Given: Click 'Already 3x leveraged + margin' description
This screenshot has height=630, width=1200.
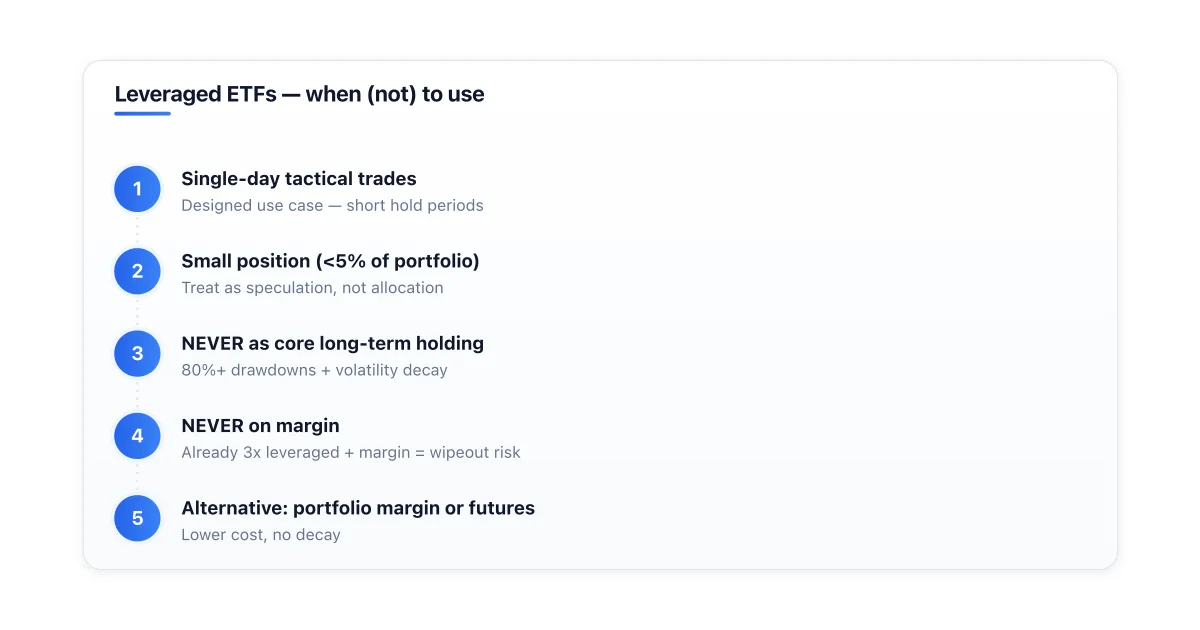Looking at the screenshot, I should 351,452.
